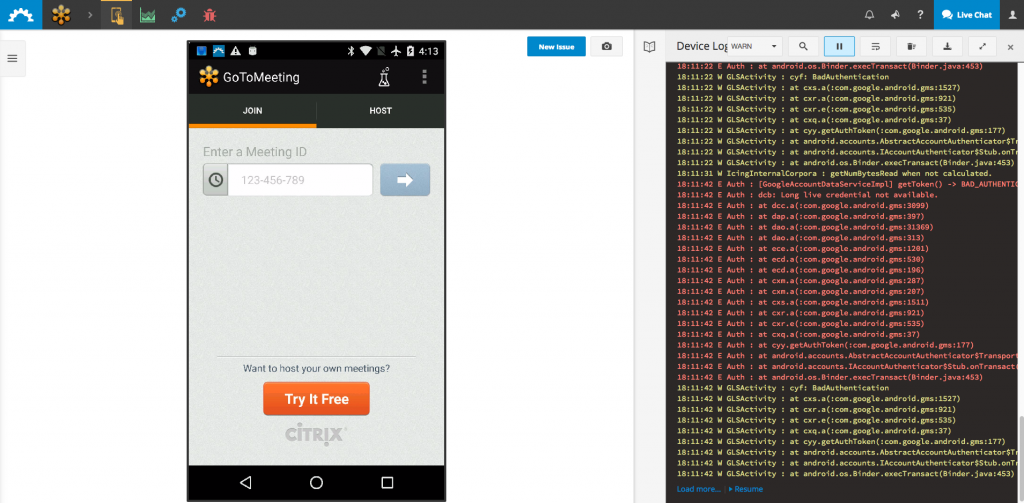Click log line 'dcb: Long live credential not available.'

(807, 195)
